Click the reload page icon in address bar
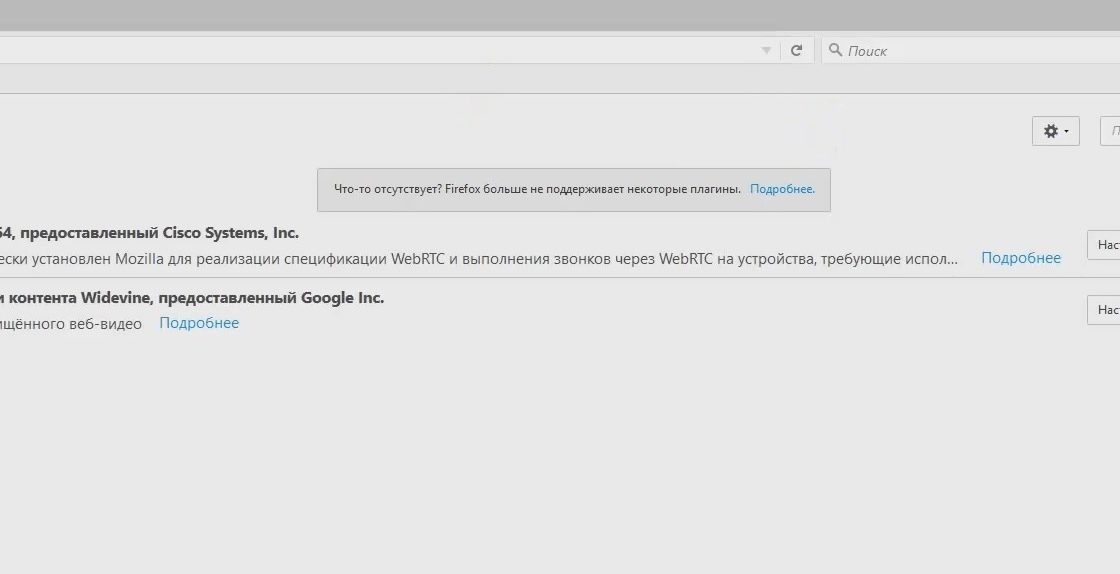The height and width of the screenshot is (574, 1120). pyautogui.click(x=796, y=50)
